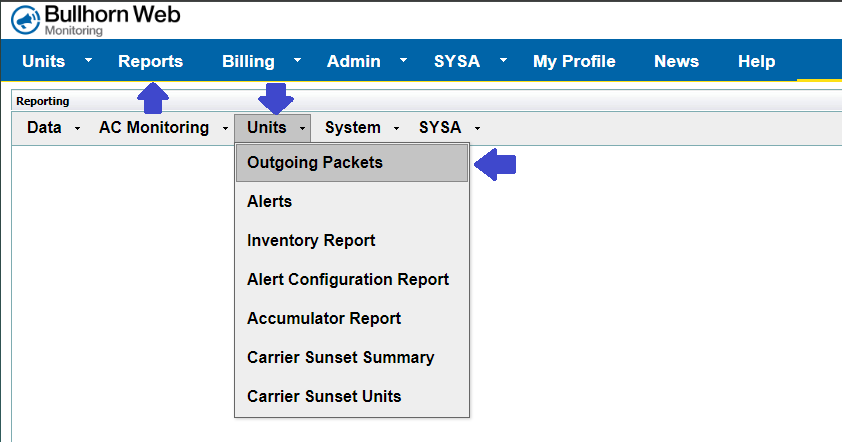Viewport: 842px width, 442px height.
Task: Open the AC Monitoring reporting submenu
Action: point(154,128)
